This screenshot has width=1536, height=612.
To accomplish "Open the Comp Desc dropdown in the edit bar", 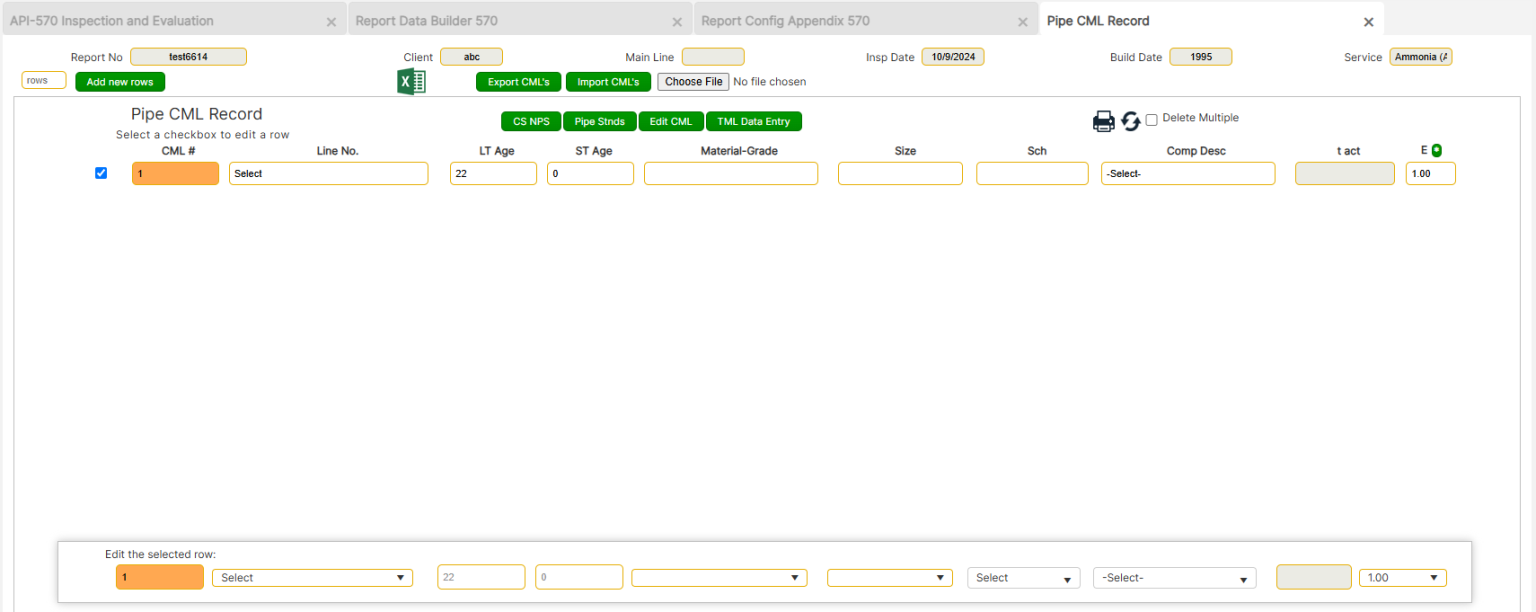I will [x=1174, y=577].
